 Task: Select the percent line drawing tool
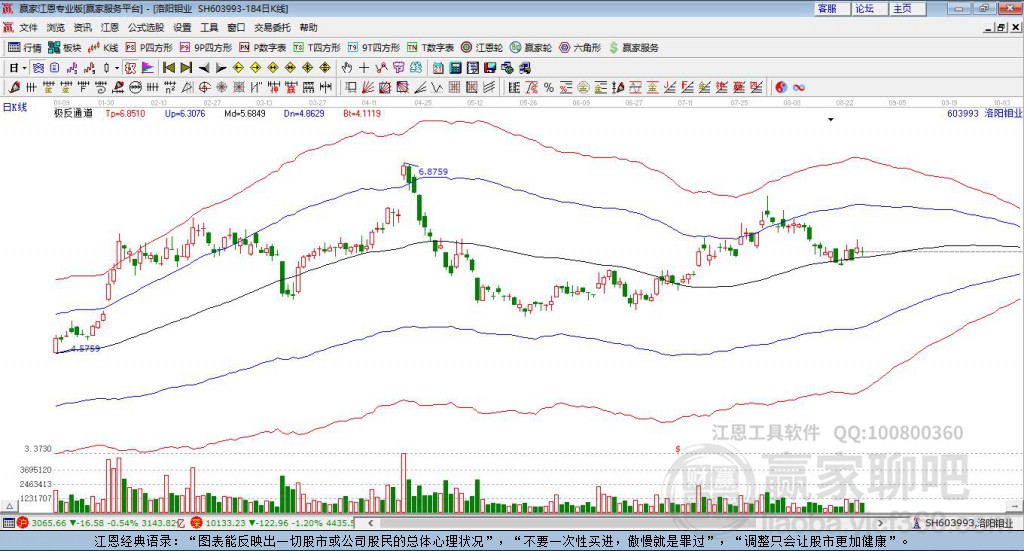pos(549,87)
